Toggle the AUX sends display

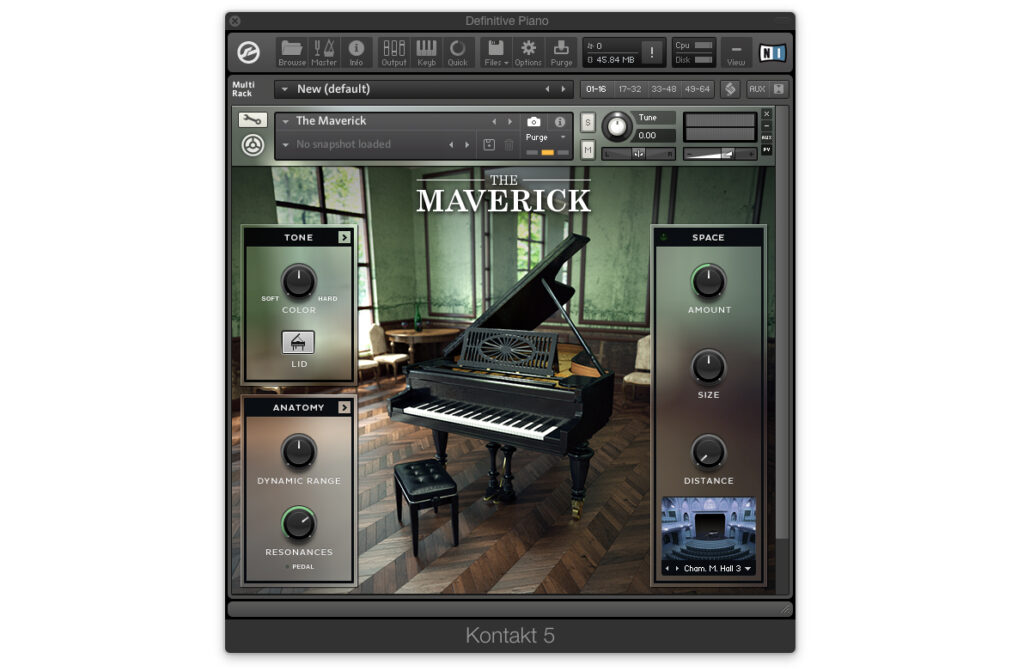pos(757,89)
